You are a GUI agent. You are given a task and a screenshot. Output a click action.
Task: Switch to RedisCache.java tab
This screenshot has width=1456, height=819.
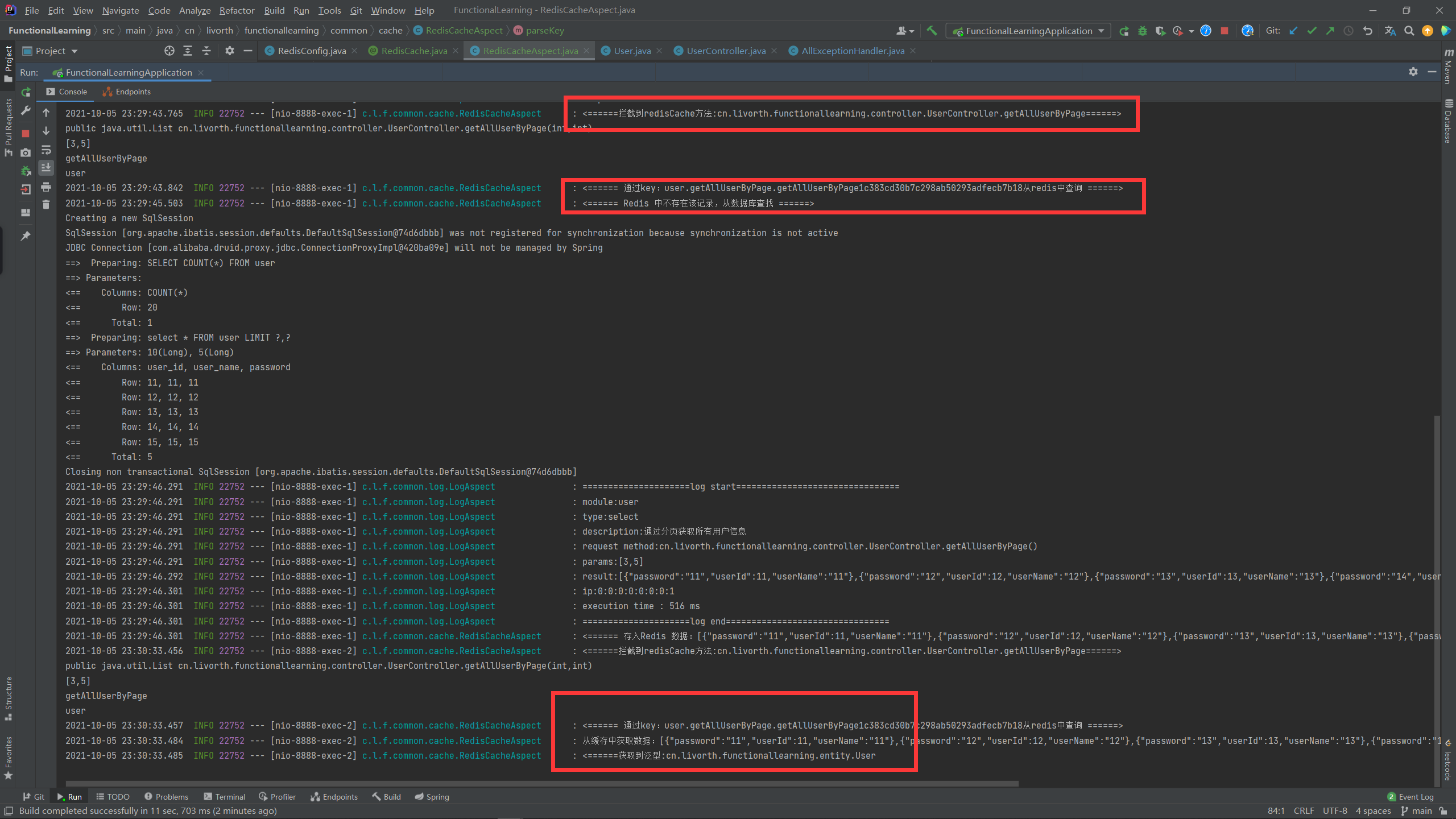(x=414, y=51)
